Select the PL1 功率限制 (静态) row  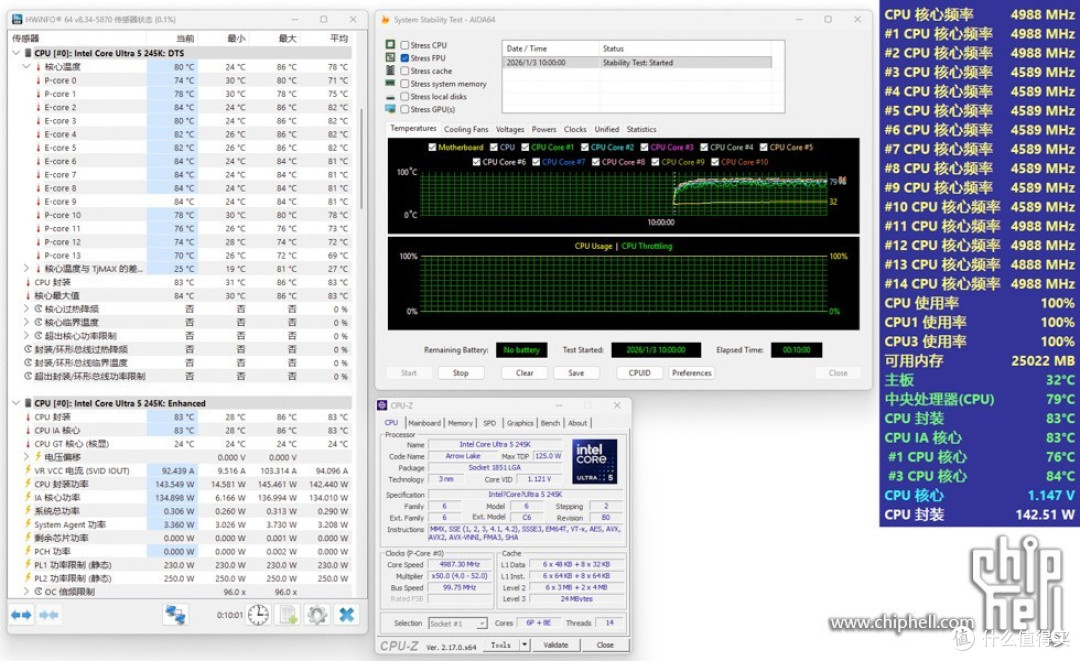(181, 565)
